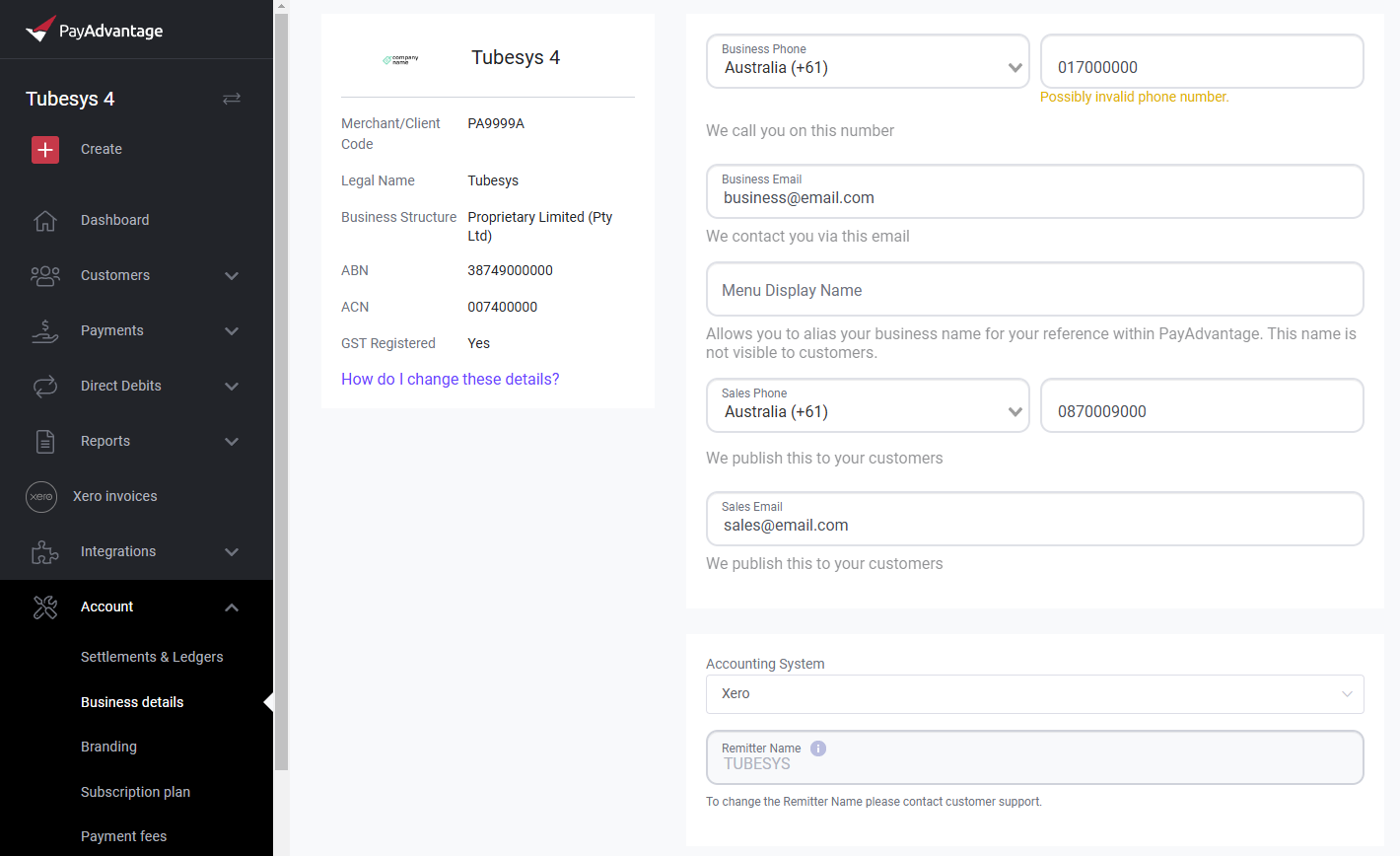This screenshot has height=856, width=1400.
Task: Click the Tubesys 4 sidebar account name
Action: [70, 99]
